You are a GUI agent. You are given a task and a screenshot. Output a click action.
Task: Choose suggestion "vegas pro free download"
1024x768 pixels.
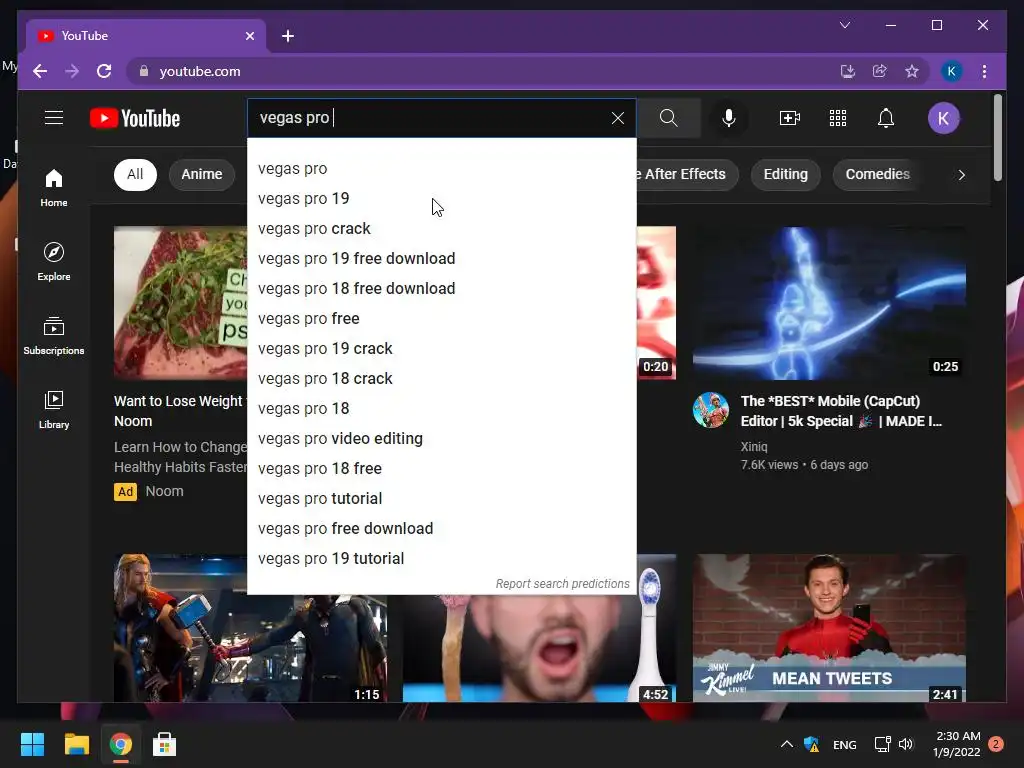coord(441,529)
